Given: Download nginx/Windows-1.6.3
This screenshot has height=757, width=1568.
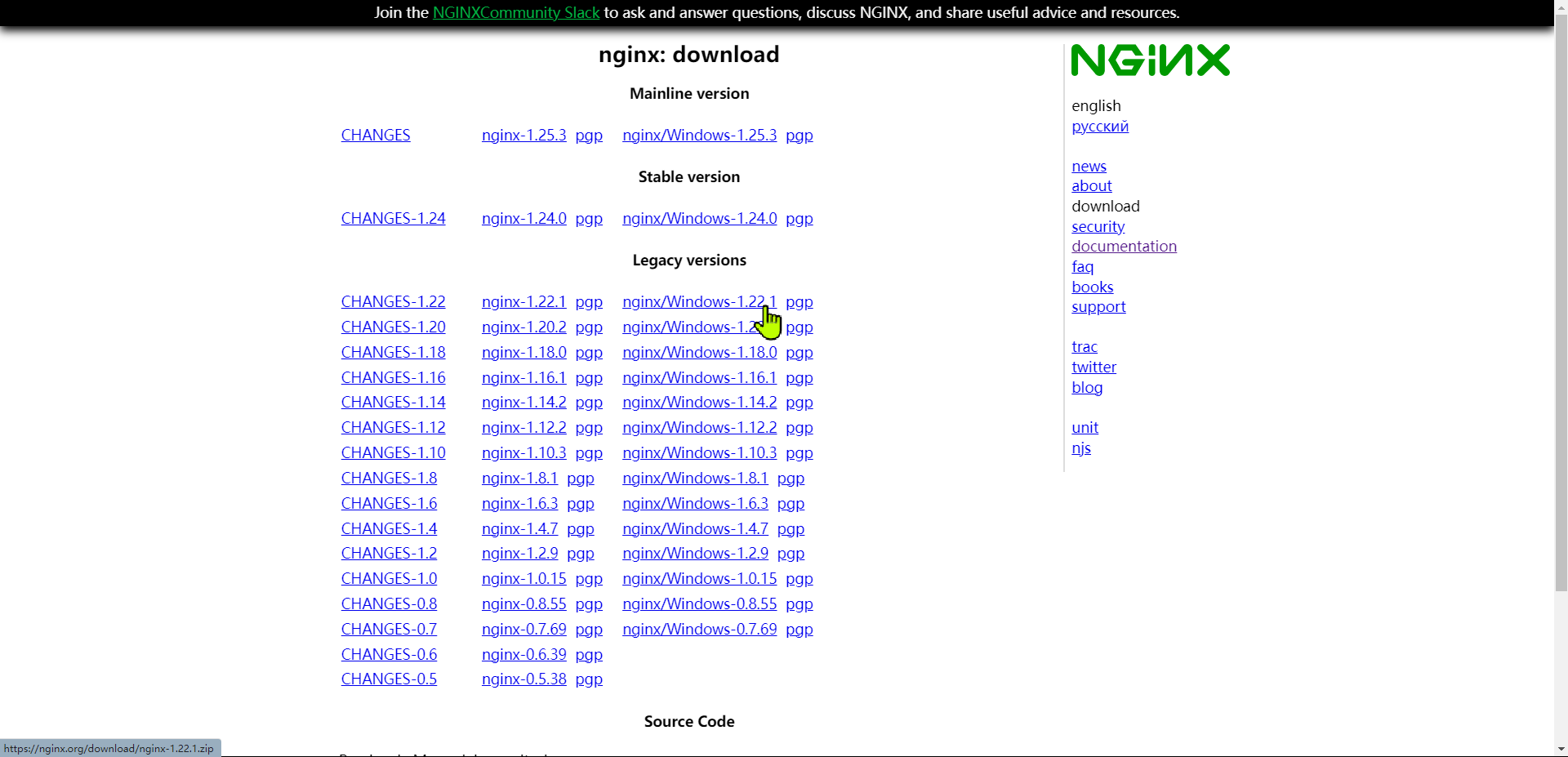Looking at the screenshot, I should (x=696, y=504).
